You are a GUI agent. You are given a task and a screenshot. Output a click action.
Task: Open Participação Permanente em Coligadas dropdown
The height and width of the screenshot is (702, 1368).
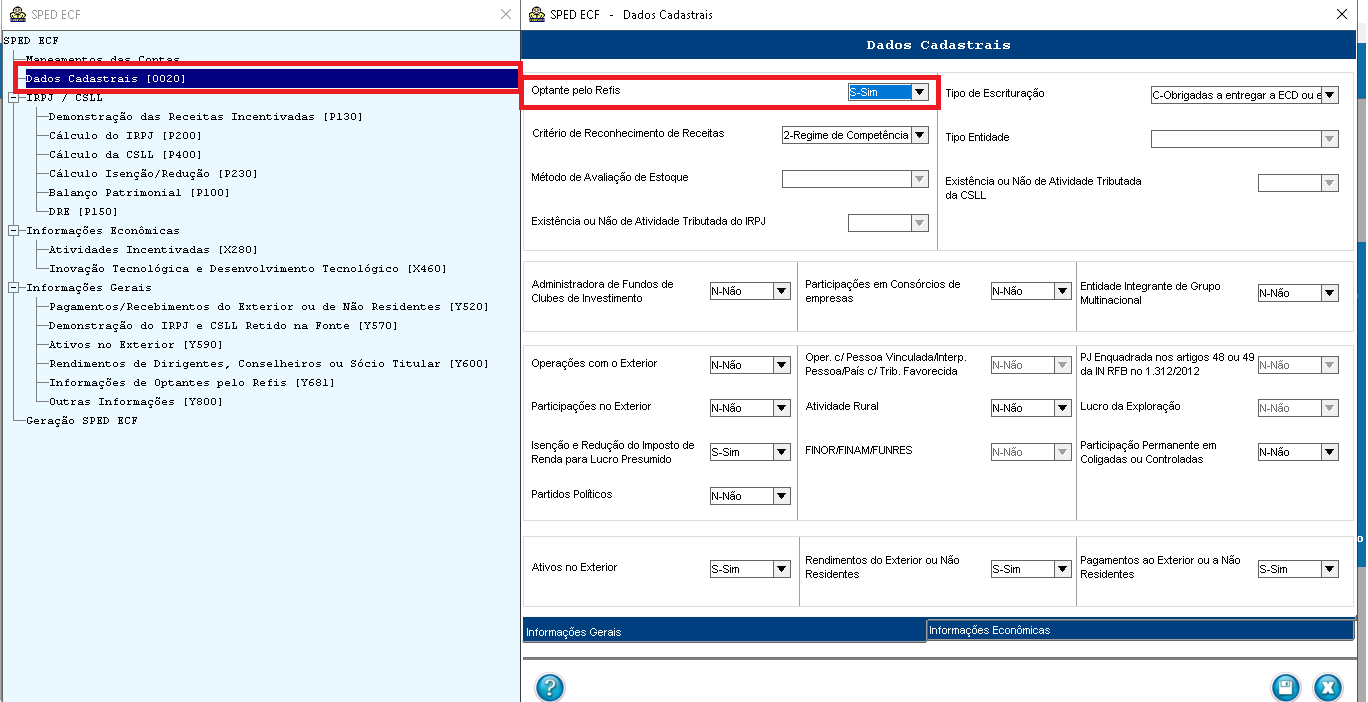click(x=1330, y=452)
